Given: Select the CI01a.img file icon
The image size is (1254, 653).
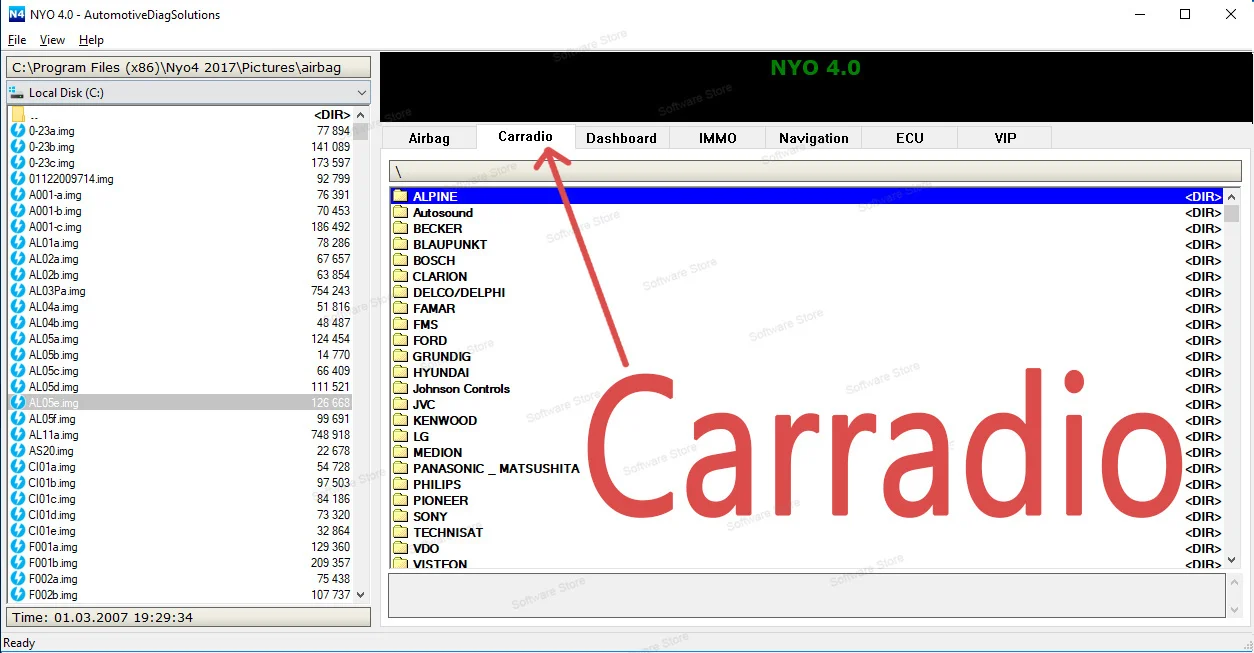Looking at the screenshot, I should click(x=18, y=467).
